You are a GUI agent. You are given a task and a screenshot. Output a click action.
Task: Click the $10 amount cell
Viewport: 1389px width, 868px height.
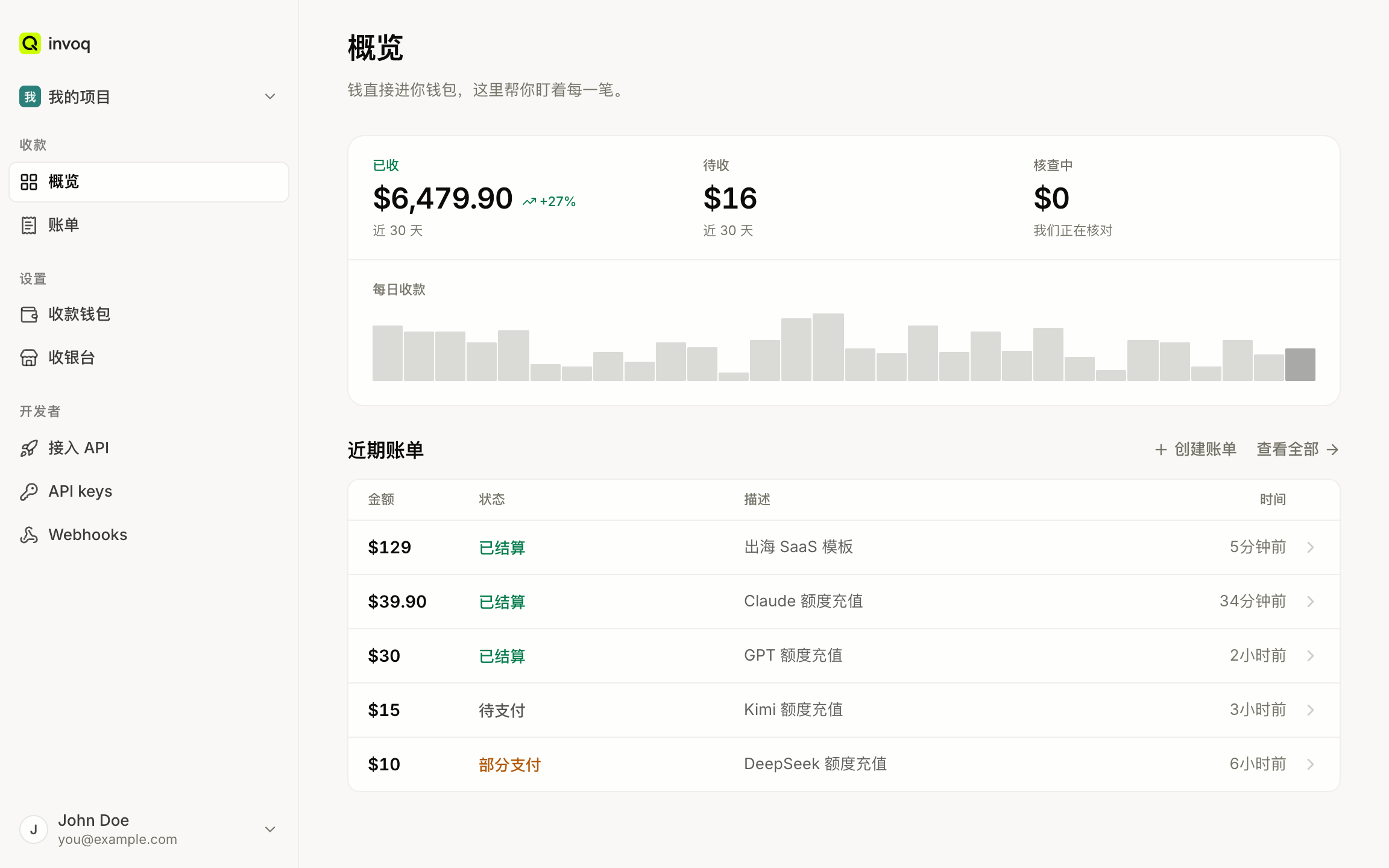384,764
